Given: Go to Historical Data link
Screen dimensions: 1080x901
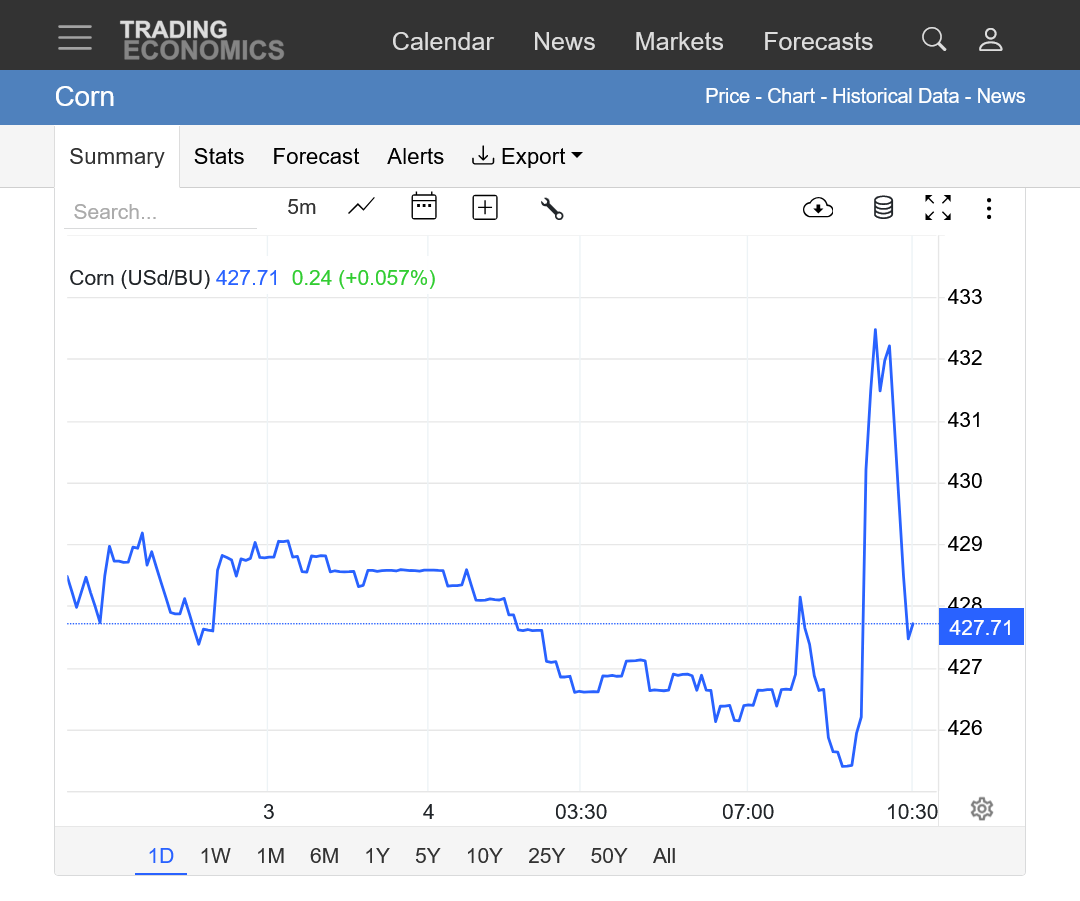Looking at the screenshot, I should coord(897,97).
